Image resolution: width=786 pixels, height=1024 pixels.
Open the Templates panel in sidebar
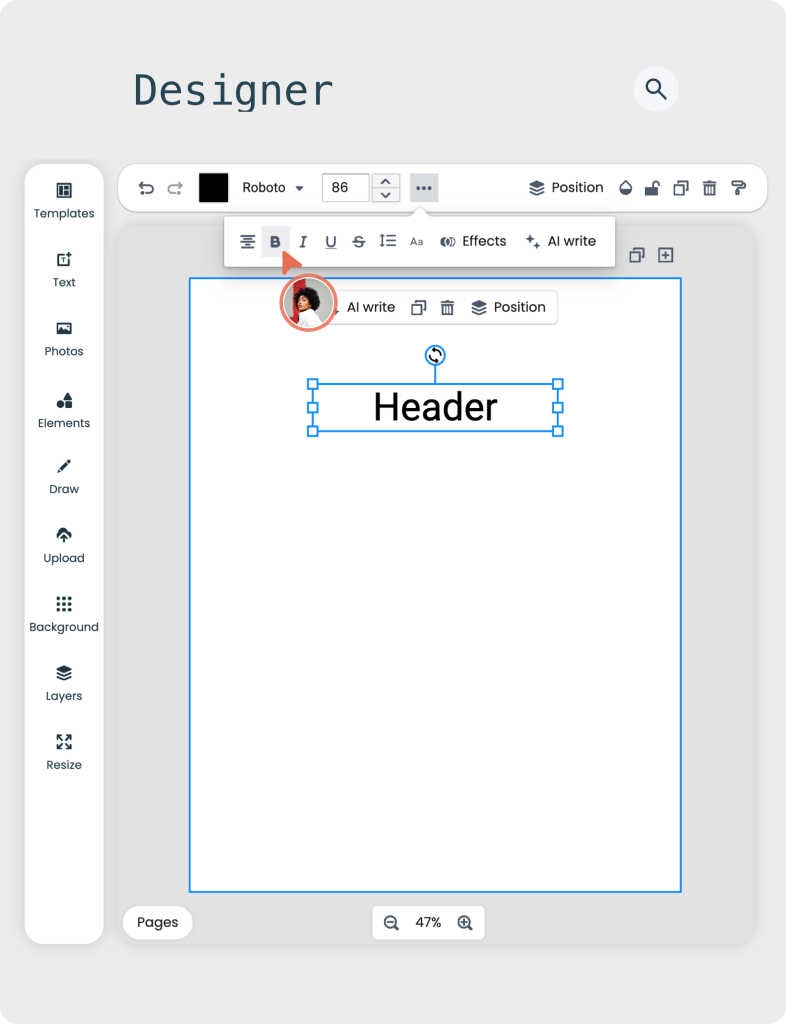64,200
